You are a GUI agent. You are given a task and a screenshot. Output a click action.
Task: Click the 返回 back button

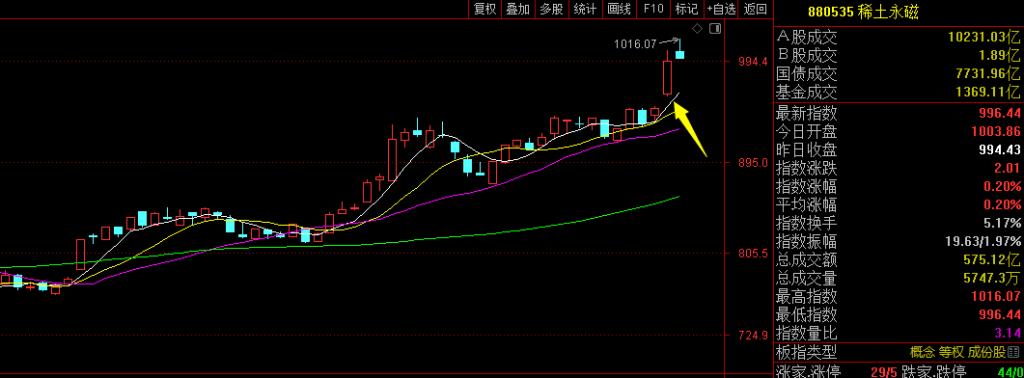click(756, 8)
